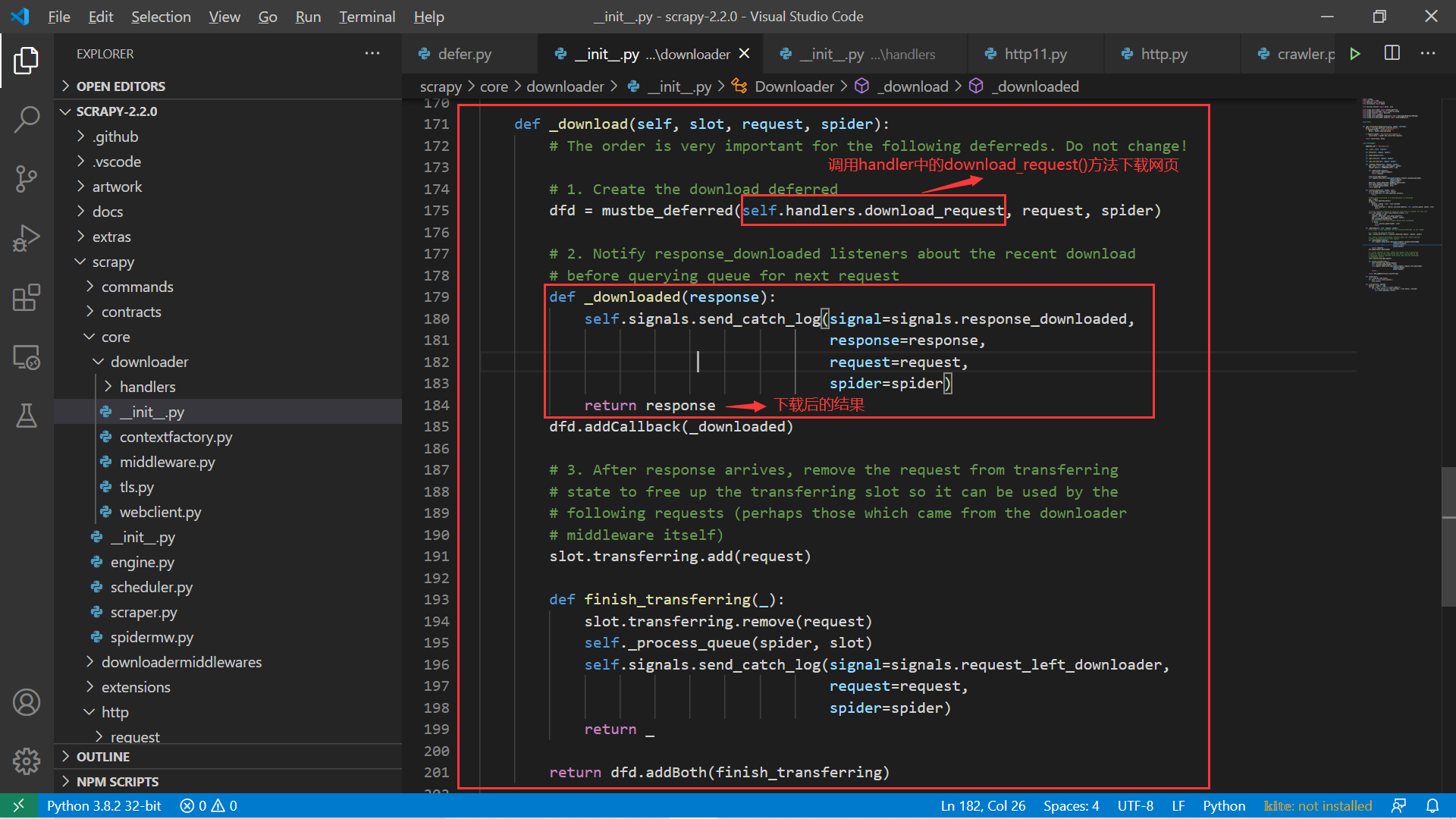The image size is (1456, 819).
Task: Switch to the http11.py tab
Action: click(x=1035, y=54)
